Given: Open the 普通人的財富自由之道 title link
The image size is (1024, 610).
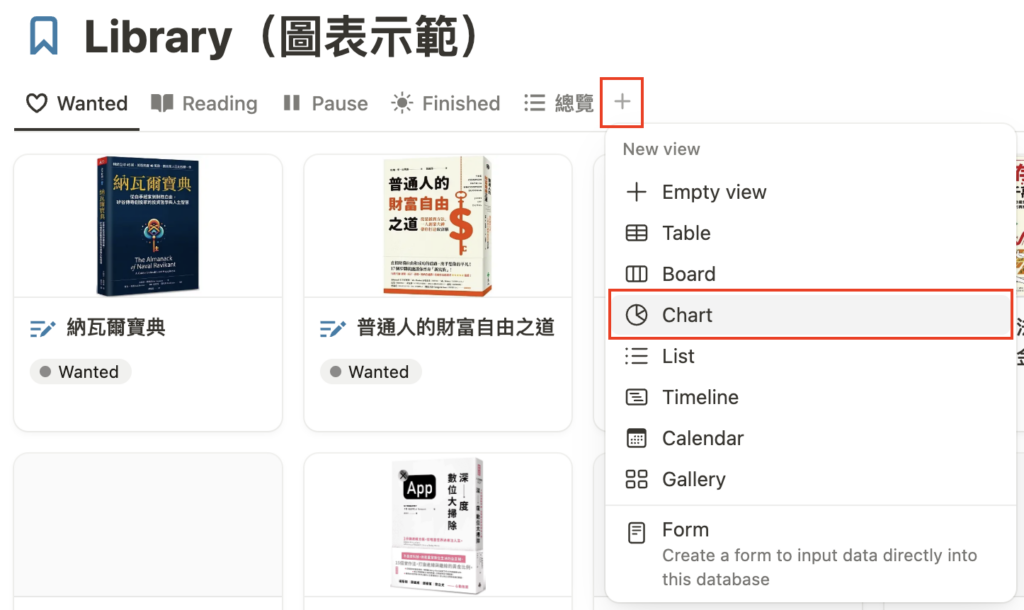Looking at the screenshot, I should (455, 328).
